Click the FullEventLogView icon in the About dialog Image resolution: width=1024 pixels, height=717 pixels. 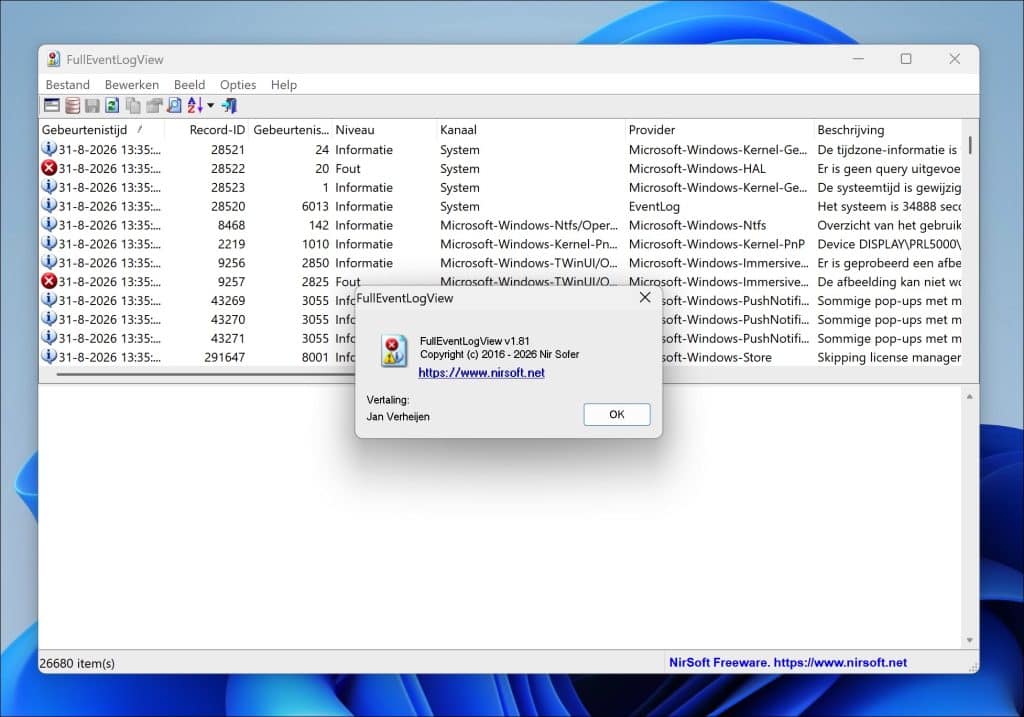pyautogui.click(x=394, y=351)
